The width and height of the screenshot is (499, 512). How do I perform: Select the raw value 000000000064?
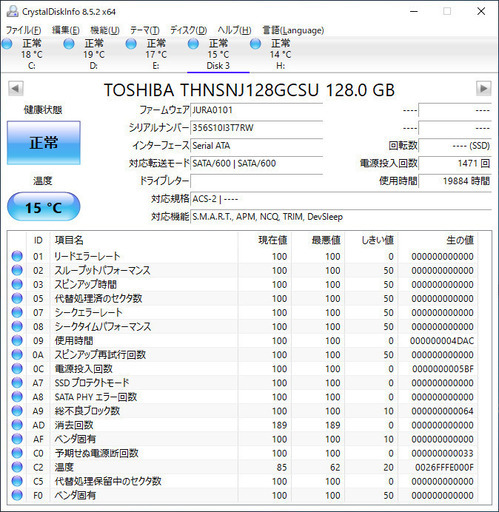pyautogui.click(x=442, y=411)
